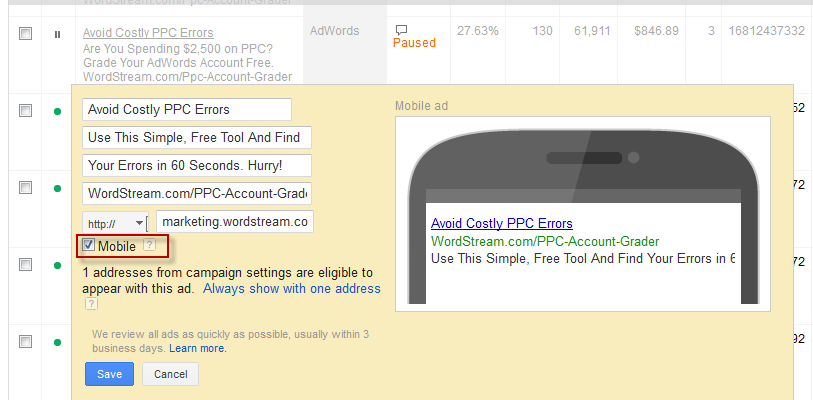Save the edited ad

coord(109,374)
